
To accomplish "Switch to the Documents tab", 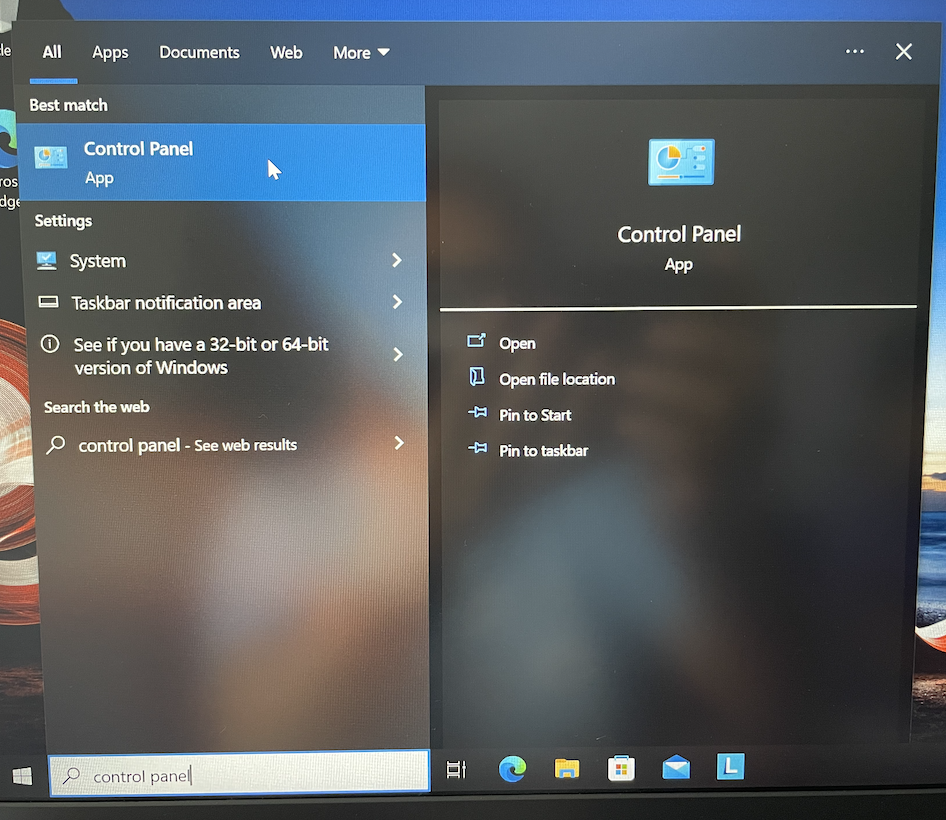I will click(x=199, y=52).
